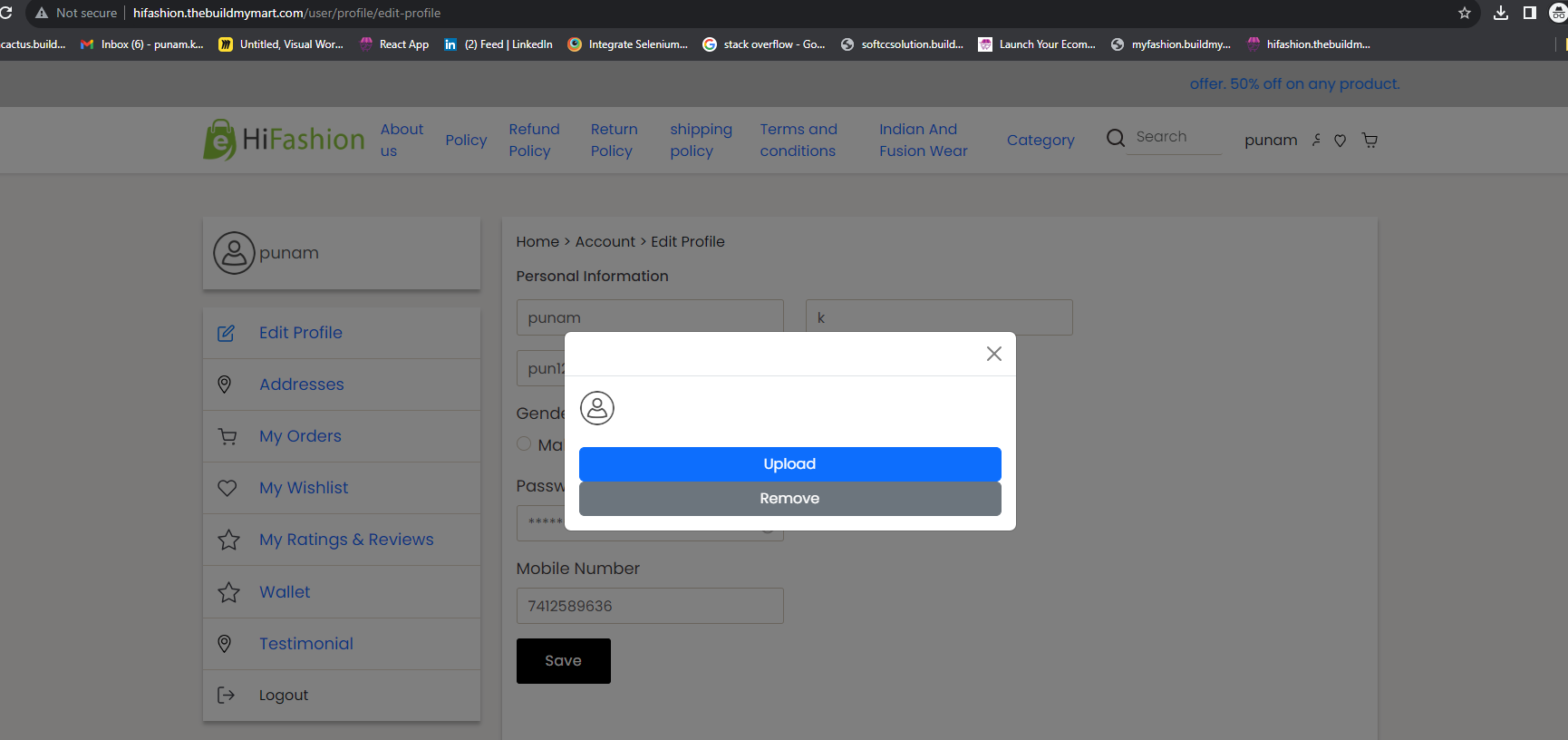Open shipping policy in navigation

tap(701, 141)
